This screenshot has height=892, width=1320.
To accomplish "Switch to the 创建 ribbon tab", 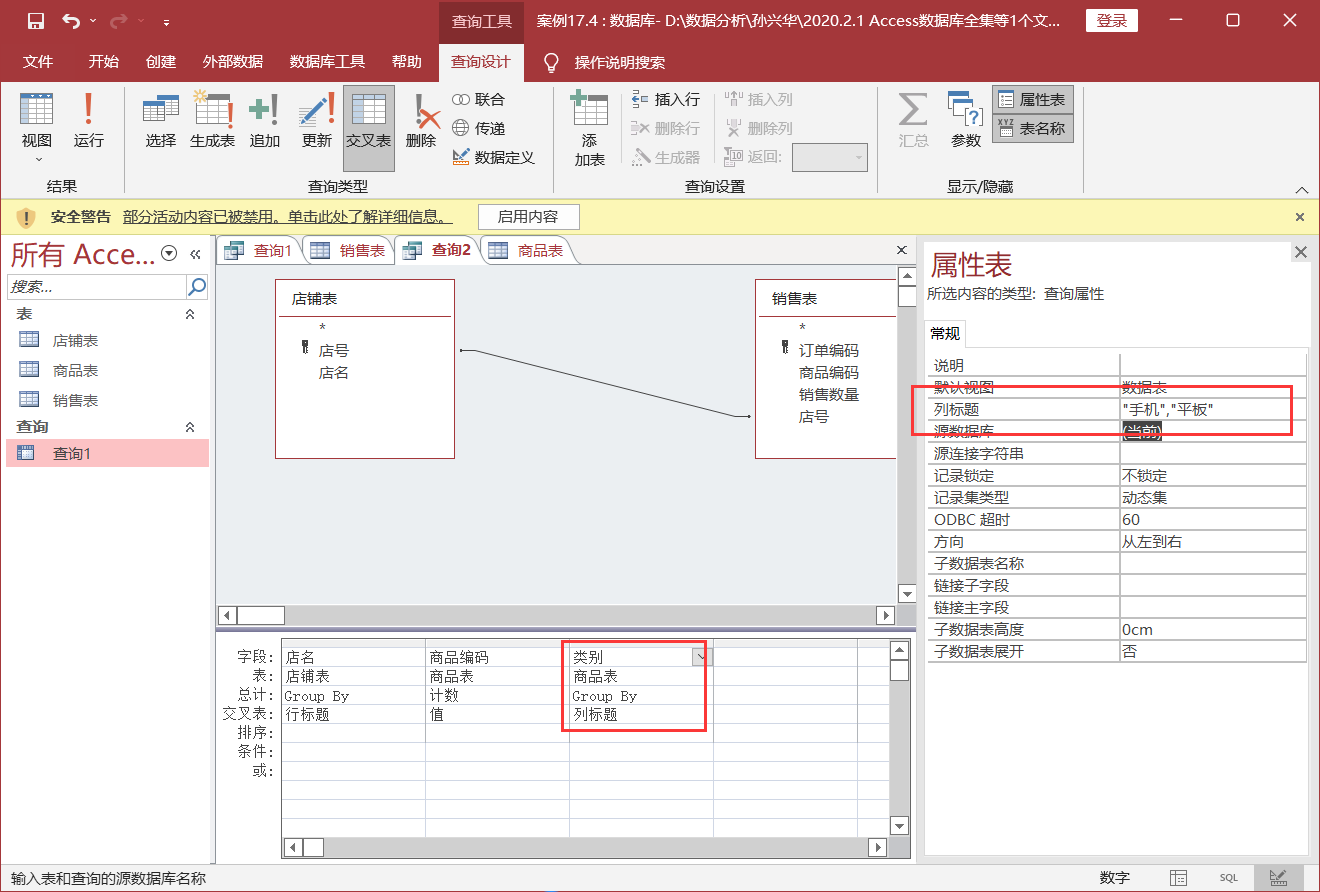I will (x=160, y=62).
